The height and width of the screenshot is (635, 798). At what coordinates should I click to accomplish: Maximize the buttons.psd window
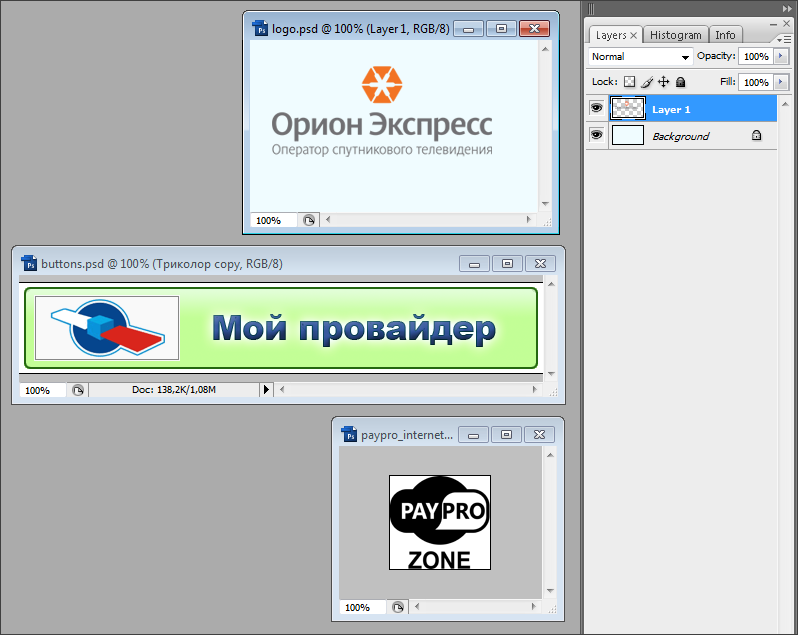coord(507,264)
